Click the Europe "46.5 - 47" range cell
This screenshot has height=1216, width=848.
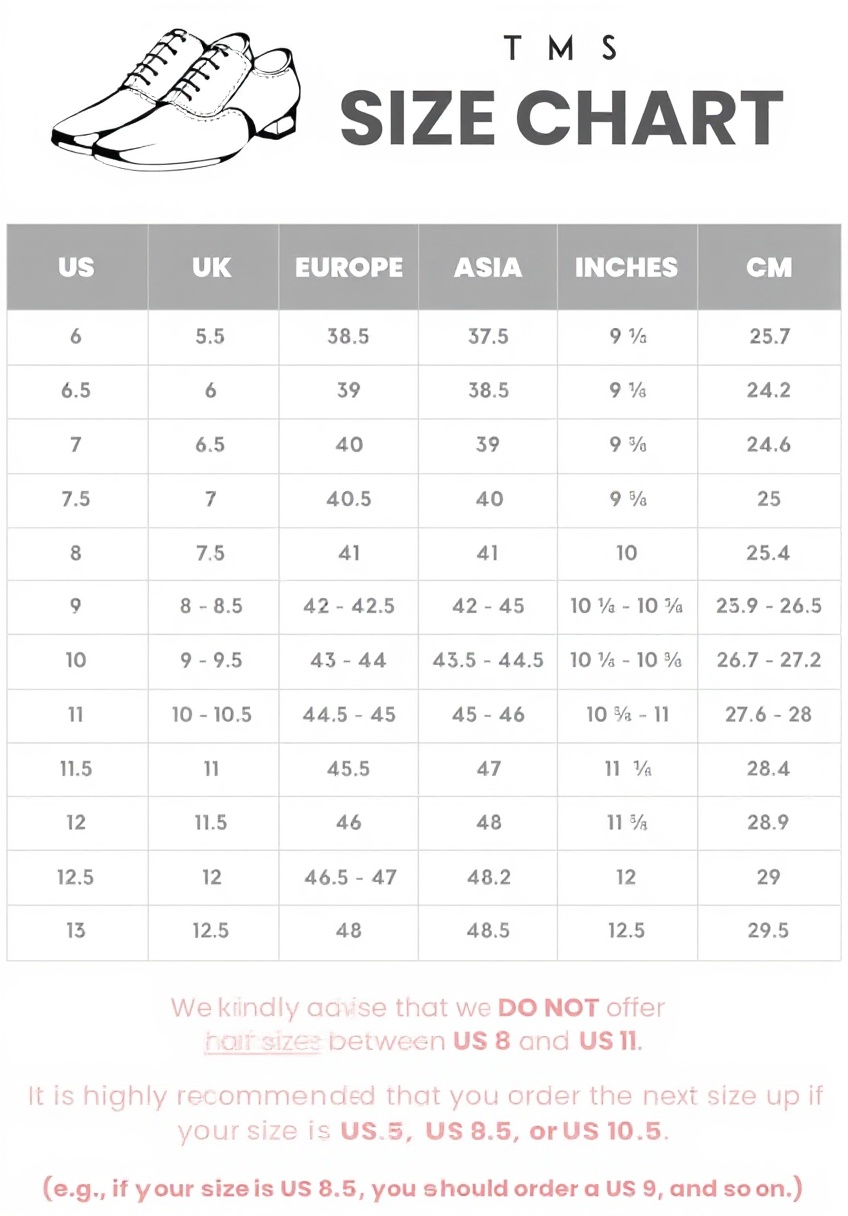pos(349,877)
